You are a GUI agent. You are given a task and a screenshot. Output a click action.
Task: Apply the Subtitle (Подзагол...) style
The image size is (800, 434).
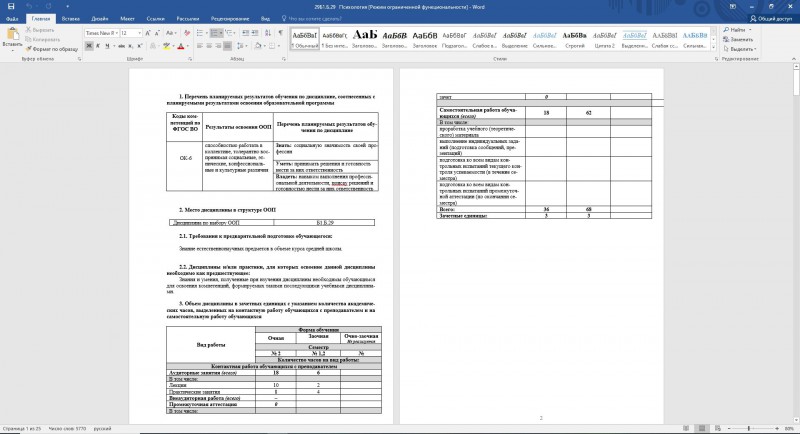(x=455, y=39)
